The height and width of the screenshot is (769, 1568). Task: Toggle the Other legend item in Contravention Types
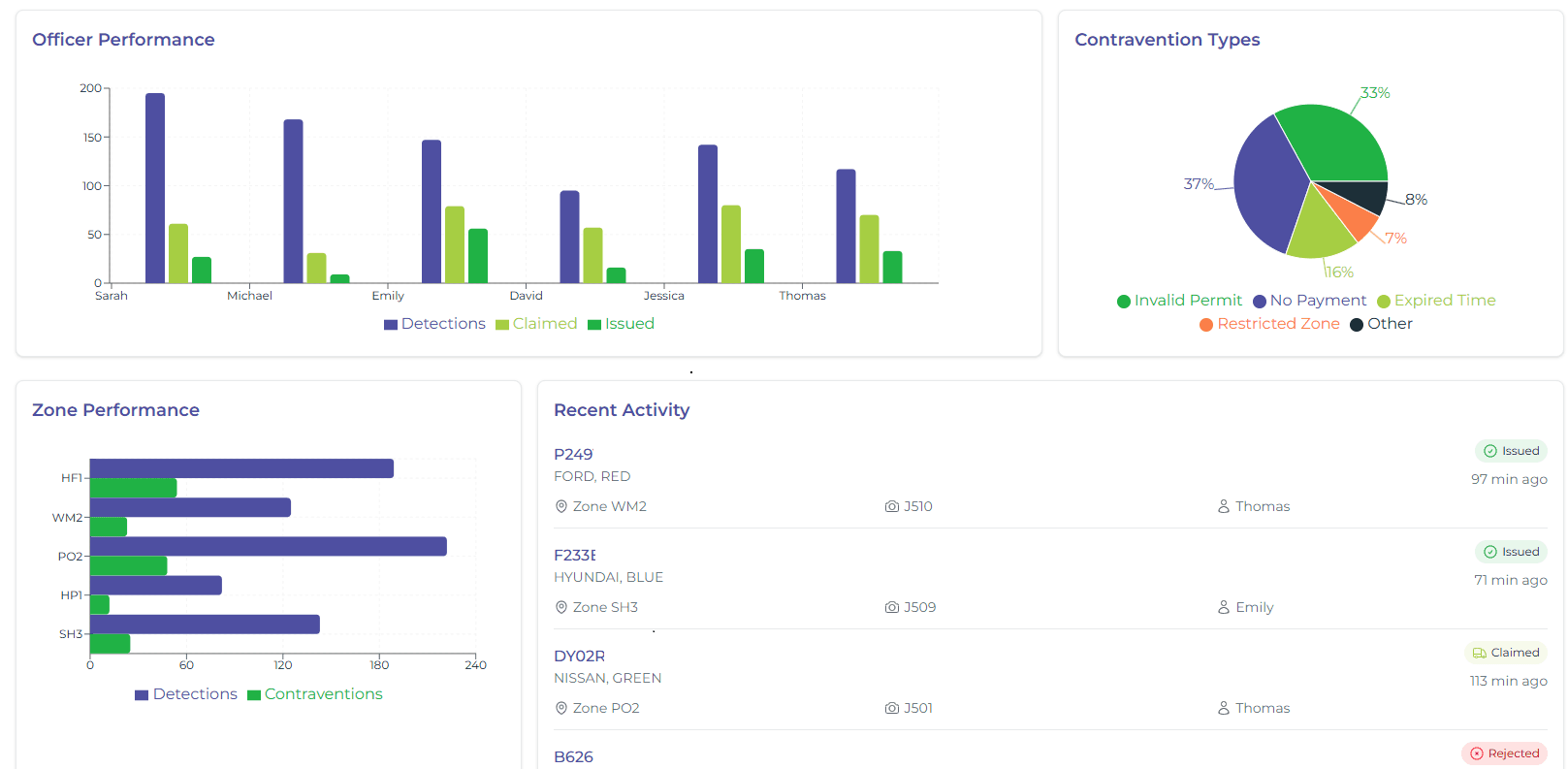point(1381,324)
